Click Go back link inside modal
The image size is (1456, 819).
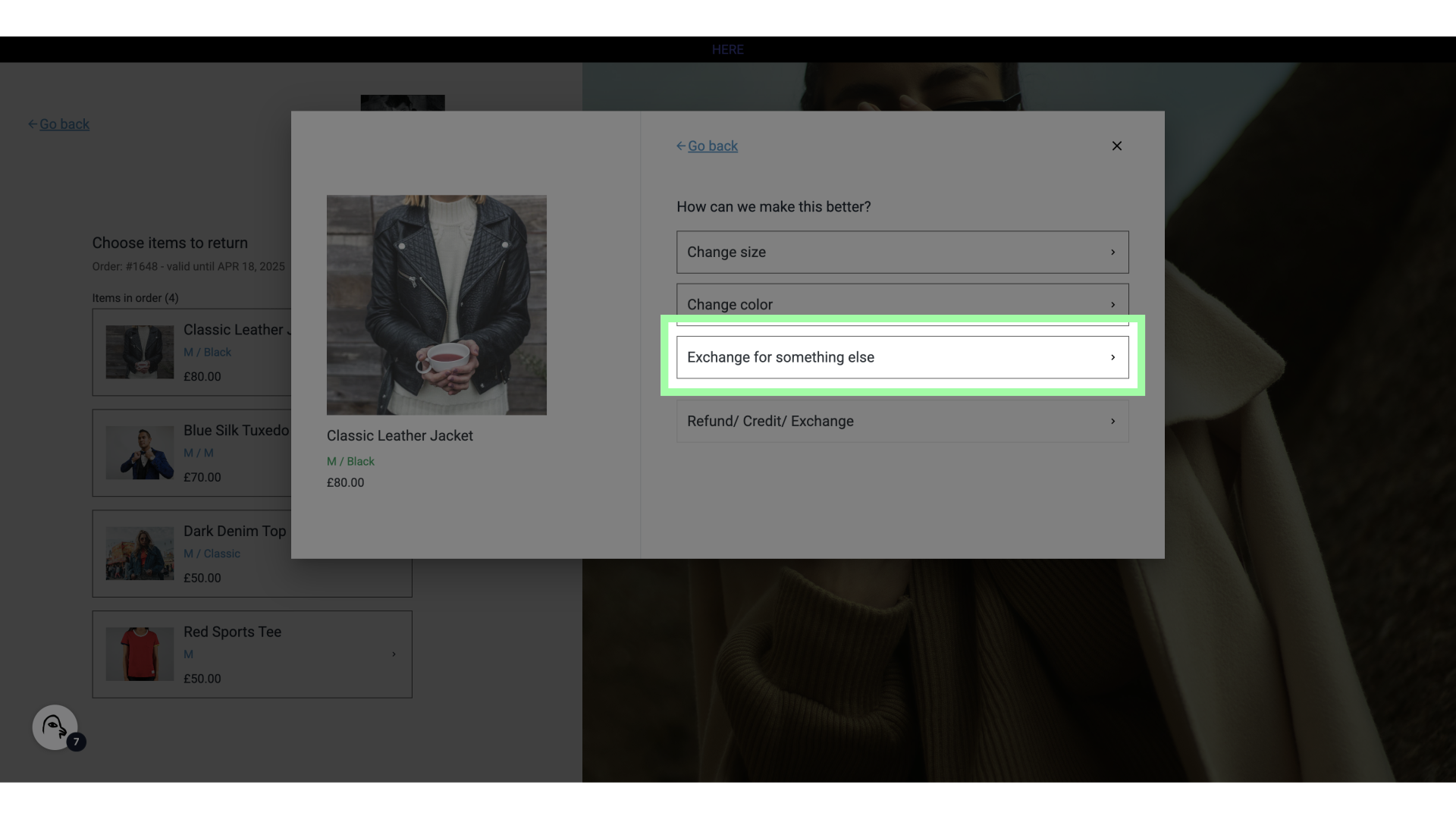pyautogui.click(x=712, y=146)
